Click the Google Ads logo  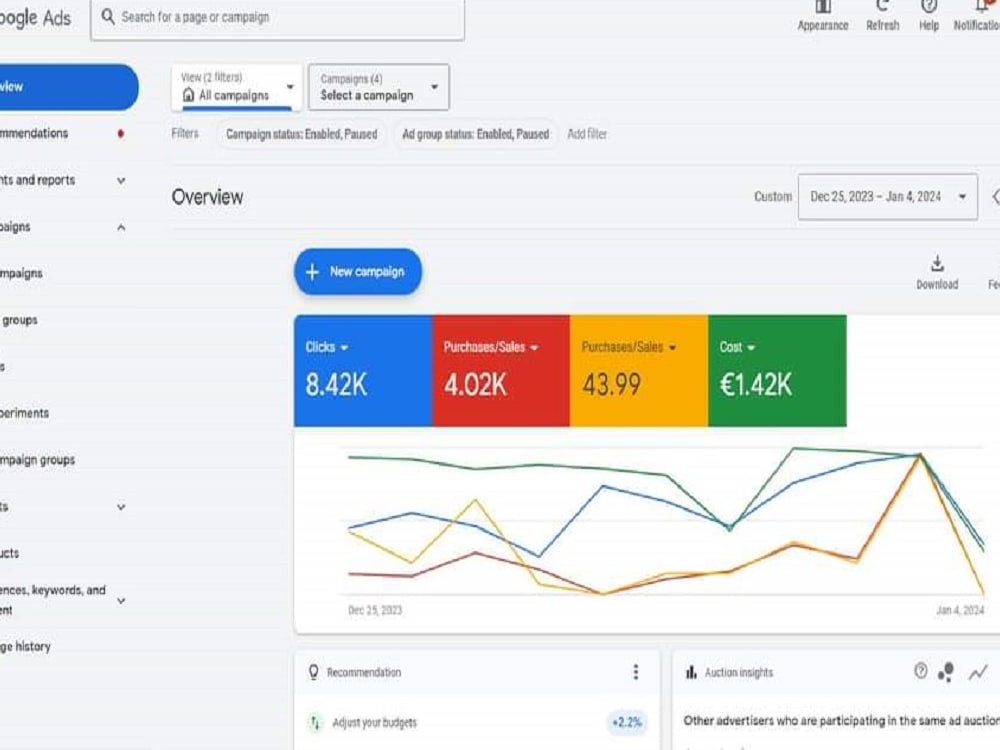[35, 17]
